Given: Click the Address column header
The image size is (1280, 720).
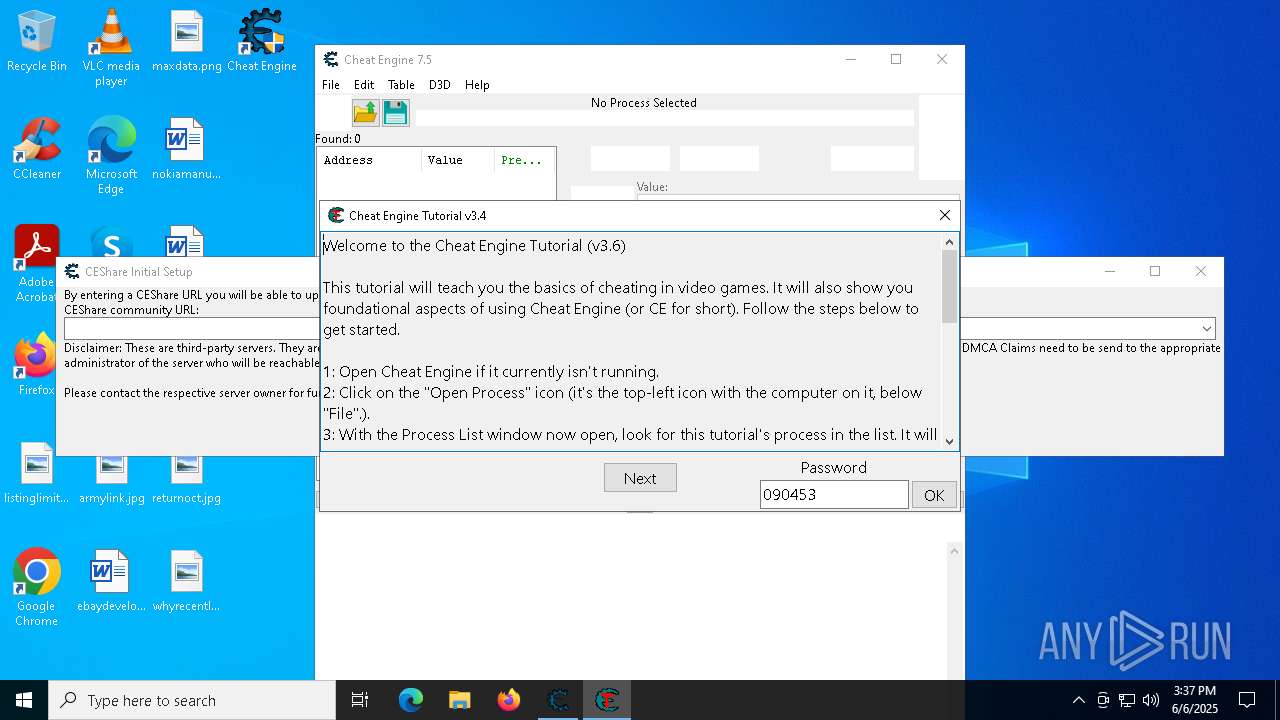Looking at the screenshot, I should coord(369,160).
